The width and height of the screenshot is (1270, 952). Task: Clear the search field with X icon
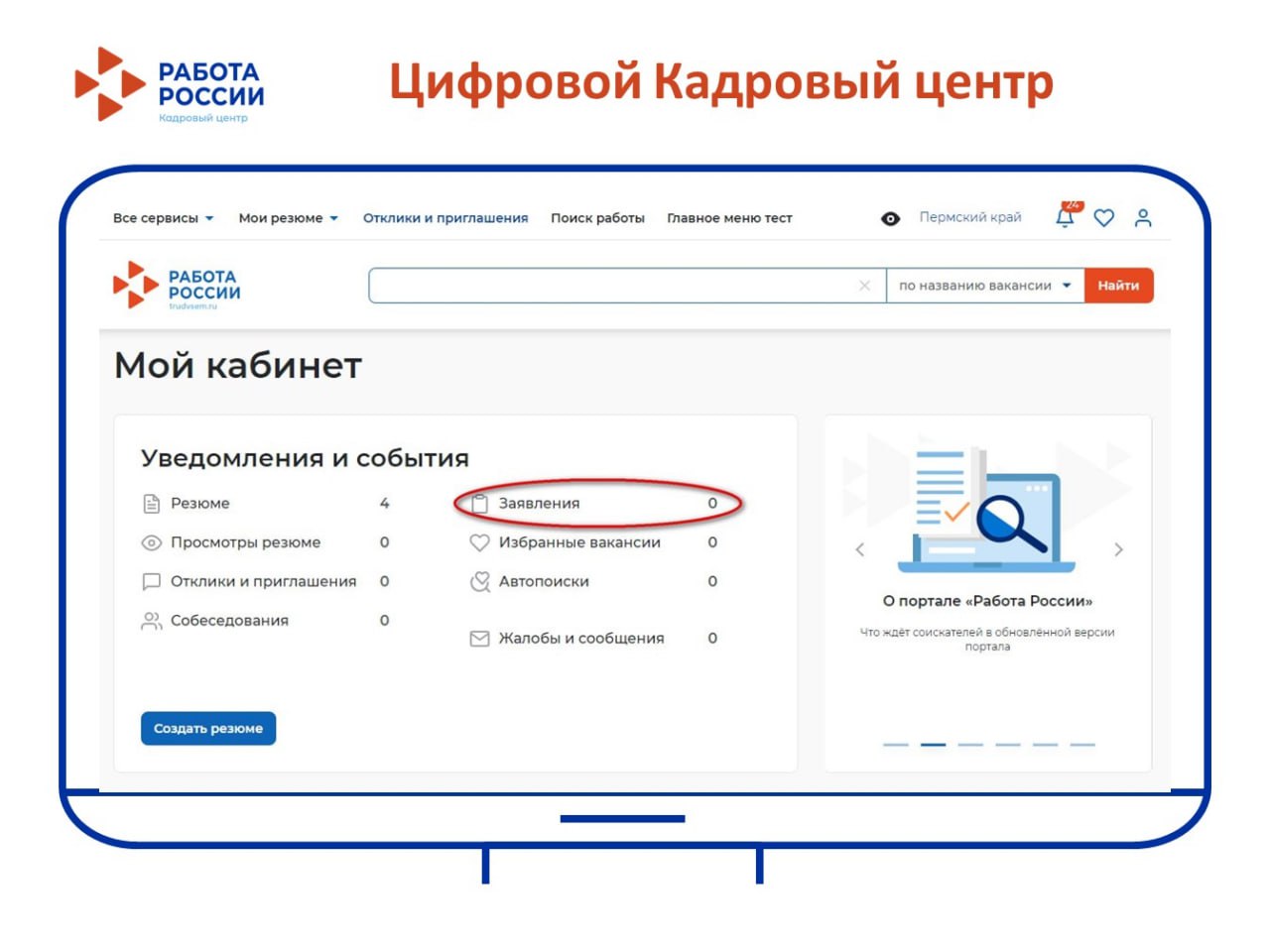pos(864,286)
